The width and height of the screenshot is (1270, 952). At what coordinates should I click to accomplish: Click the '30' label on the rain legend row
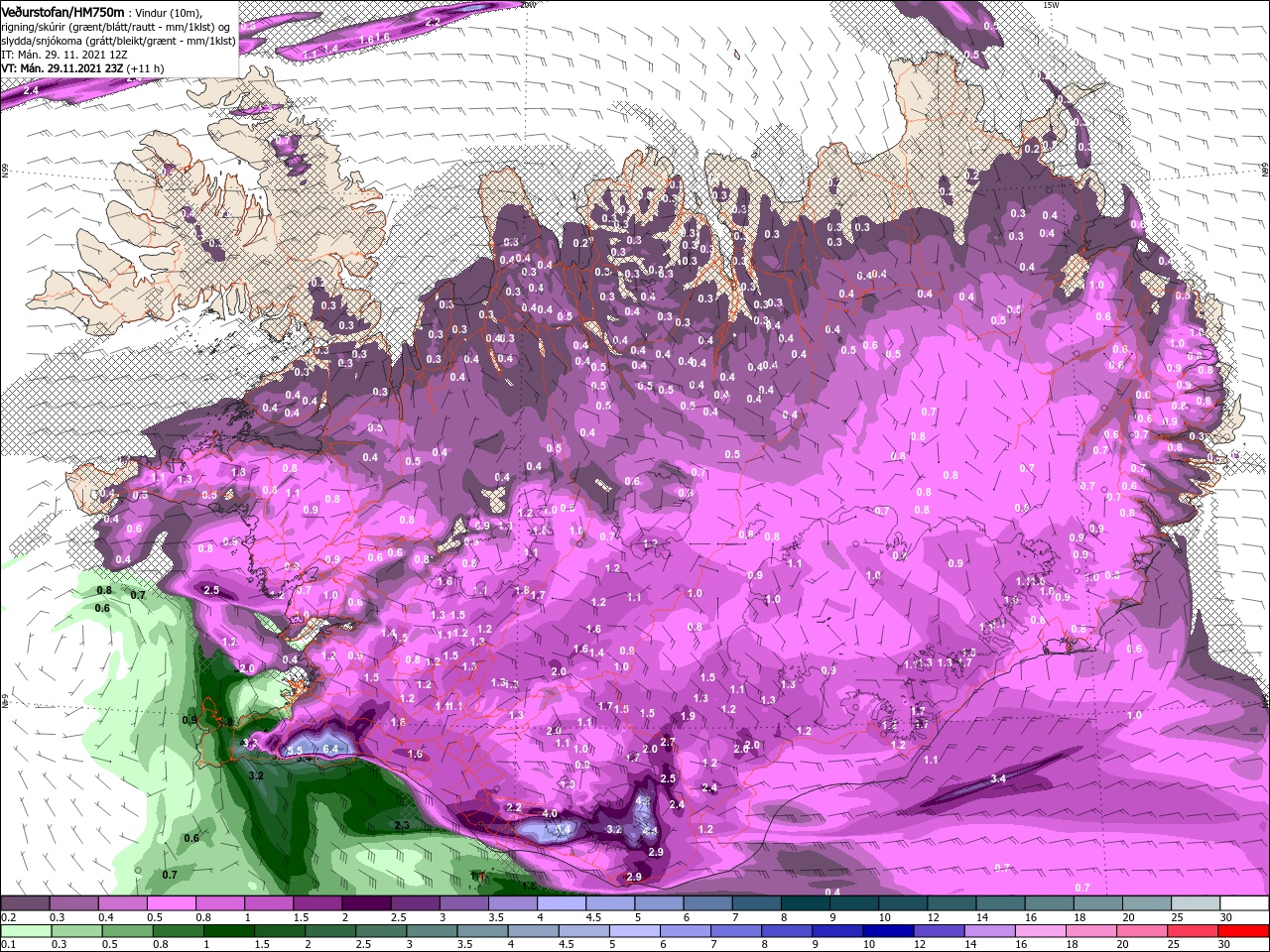(x=1226, y=944)
